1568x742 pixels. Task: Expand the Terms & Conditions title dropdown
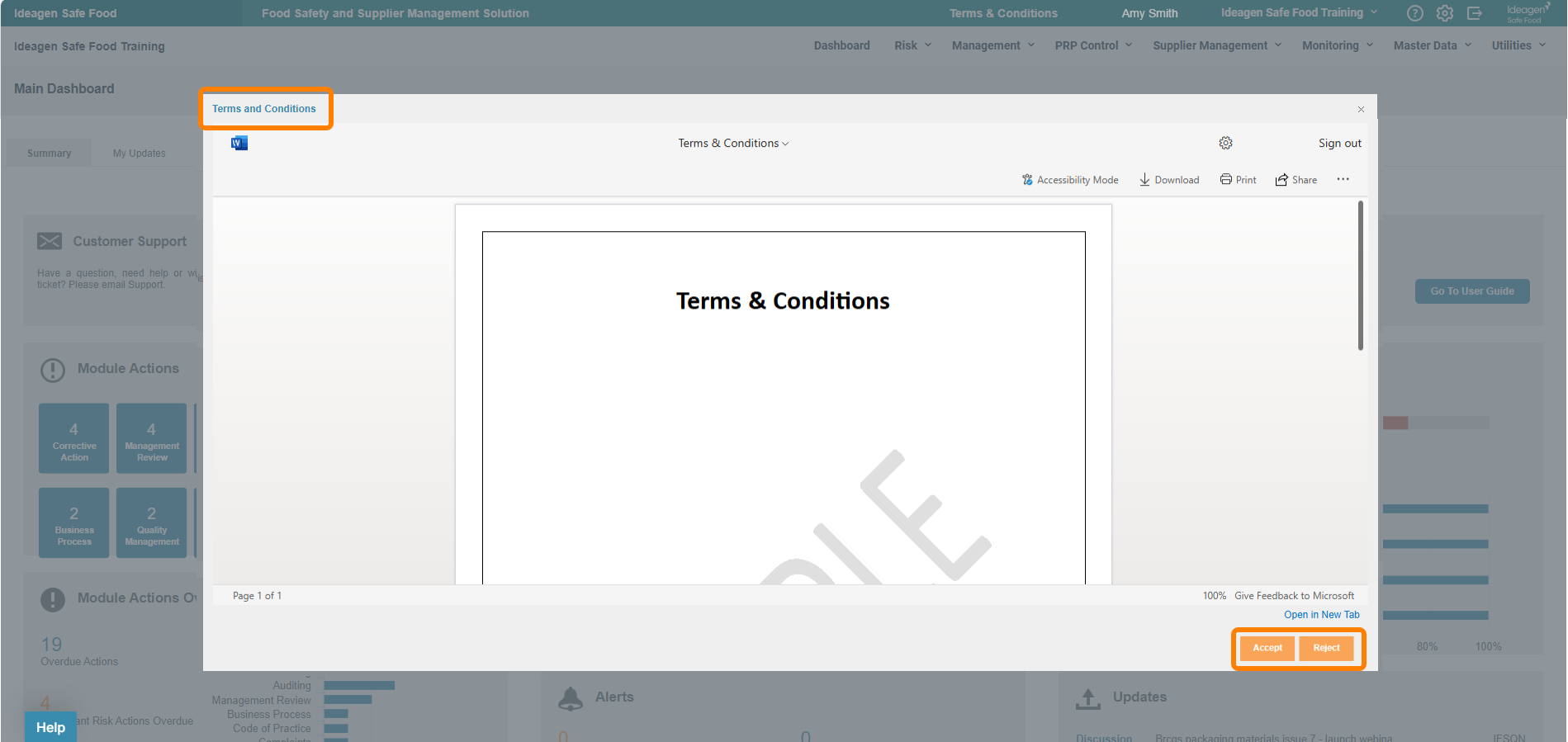[x=733, y=144]
